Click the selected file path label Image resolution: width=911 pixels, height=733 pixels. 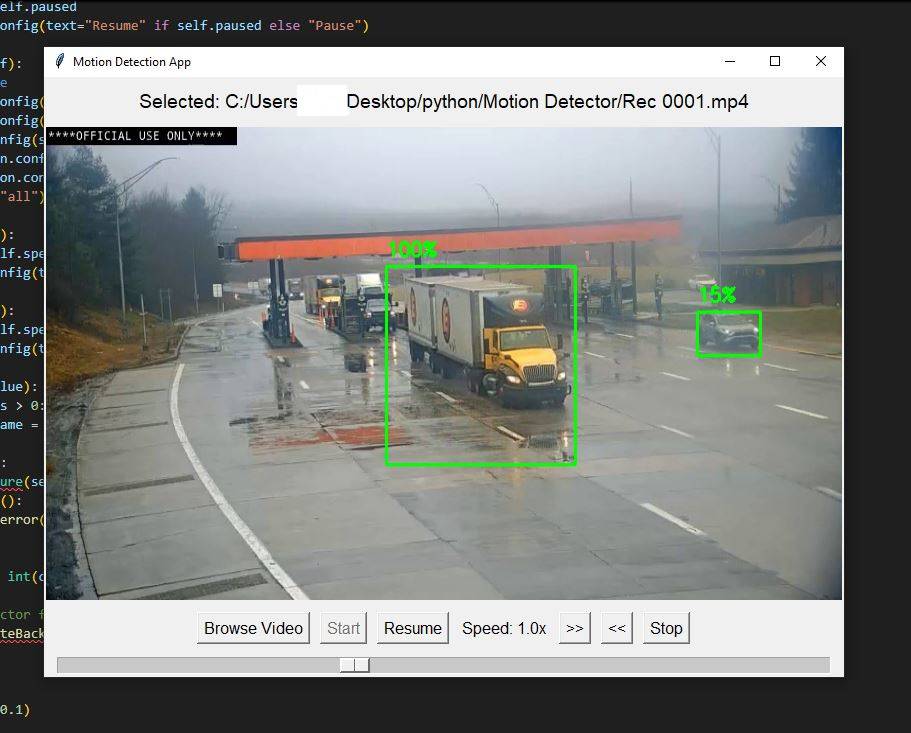[443, 102]
